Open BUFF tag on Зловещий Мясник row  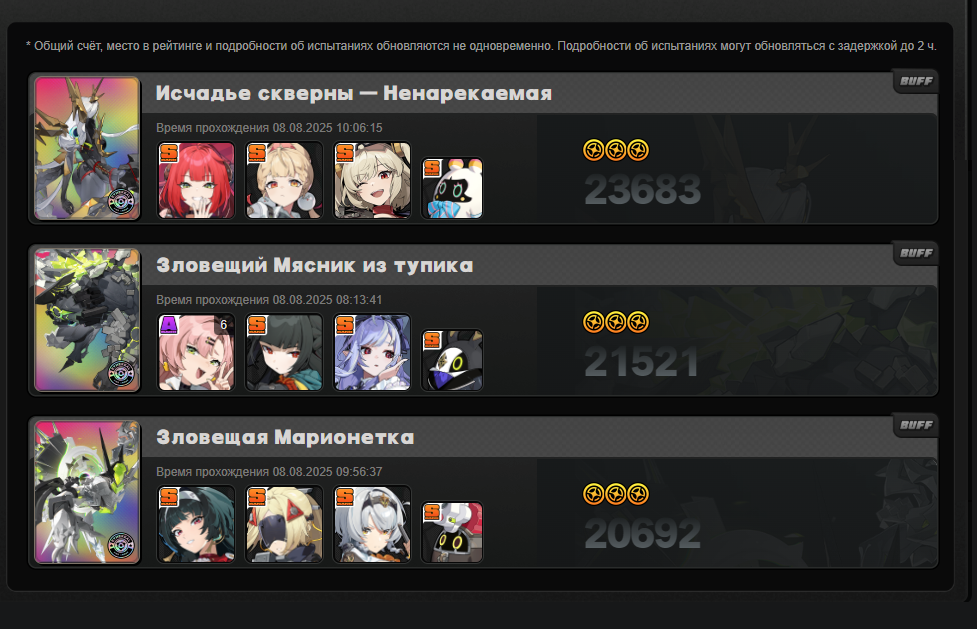pos(916,253)
